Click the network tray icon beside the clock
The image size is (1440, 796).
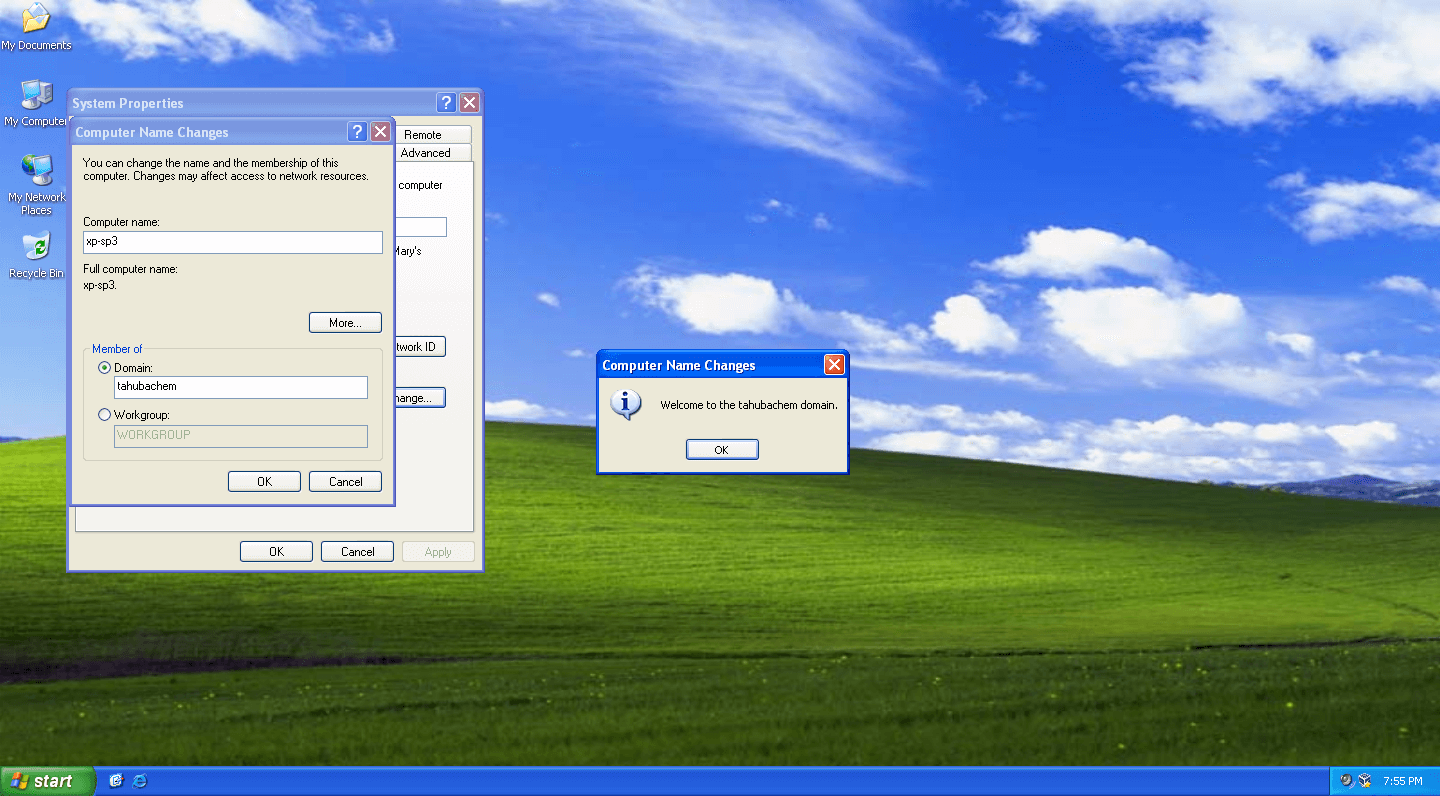[1365, 781]
